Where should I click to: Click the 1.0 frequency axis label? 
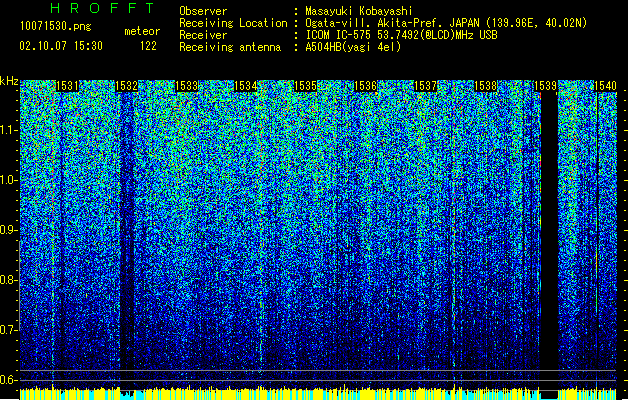(8, 180)
